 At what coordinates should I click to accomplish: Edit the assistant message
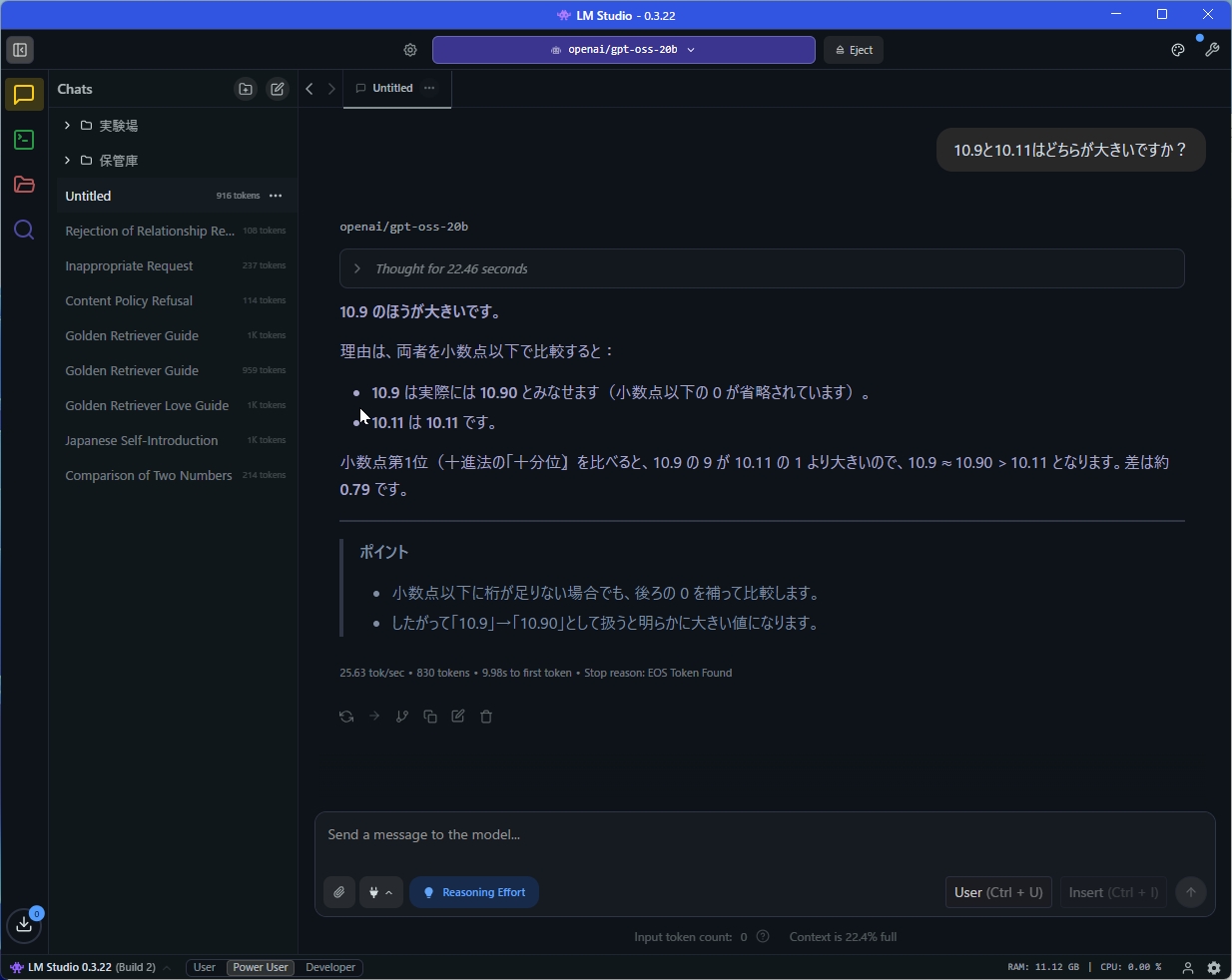[x=458, y=717]
